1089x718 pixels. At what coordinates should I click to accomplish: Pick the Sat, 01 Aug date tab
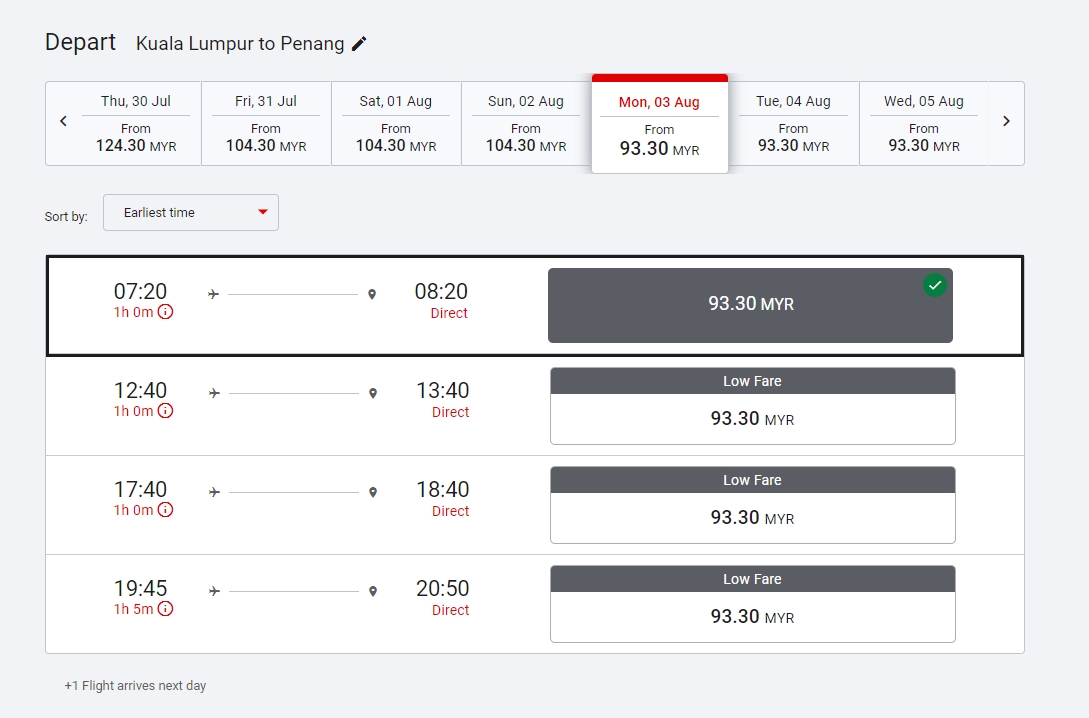pos(396,124)
